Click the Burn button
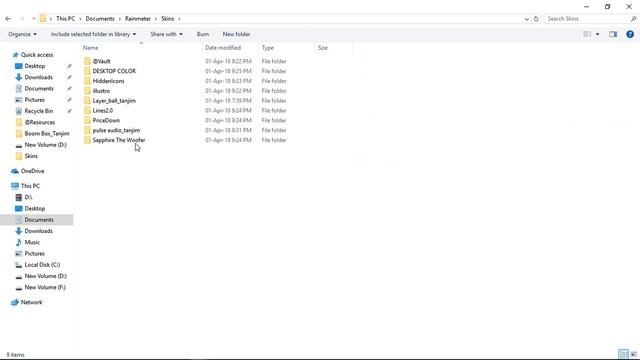Viewport: 640px width, 360px height. pyautogui.click(x=203, y=34)
